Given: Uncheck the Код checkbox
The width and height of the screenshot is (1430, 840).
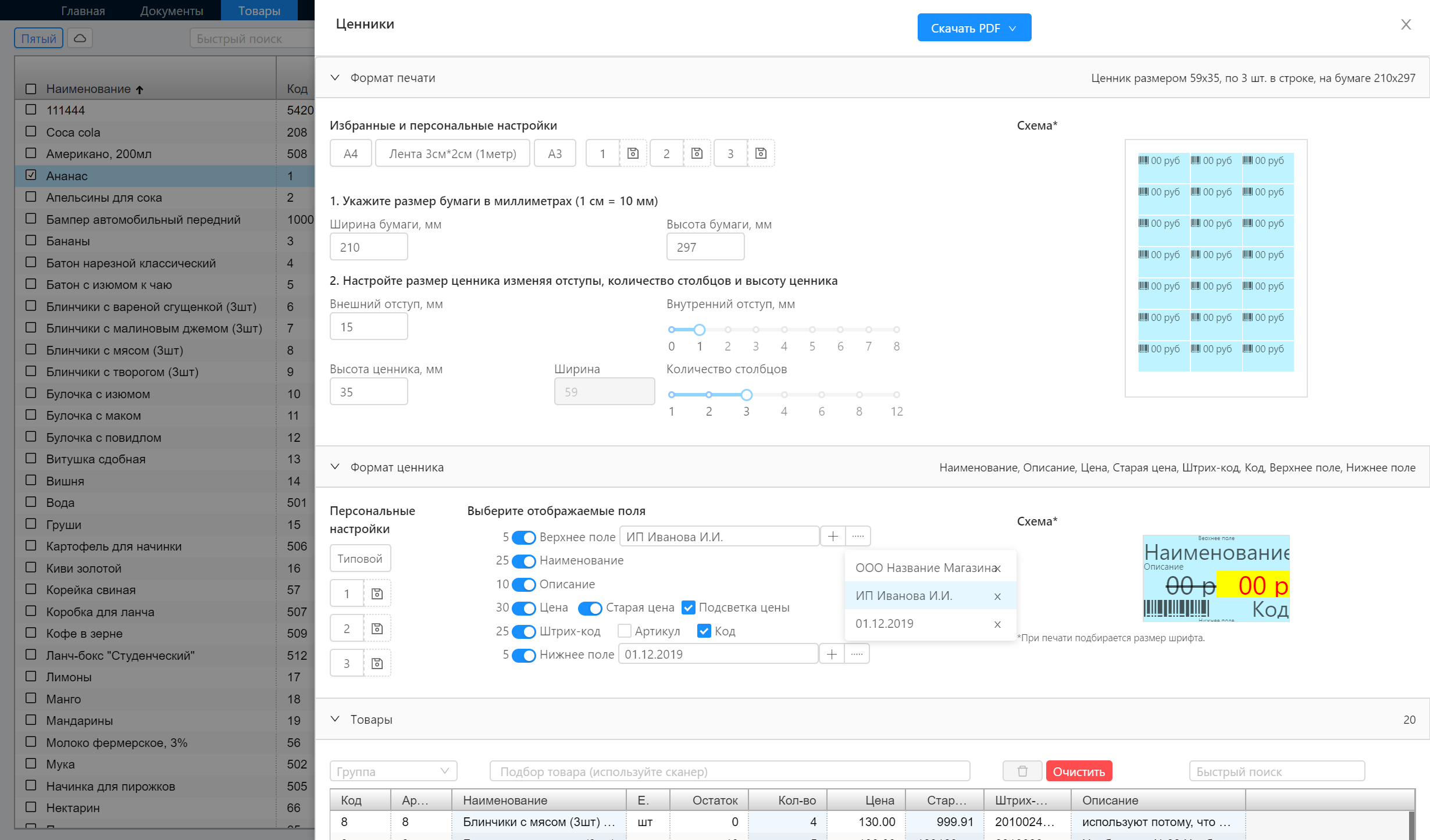Looking at the screenshot, I should (704, 631).
